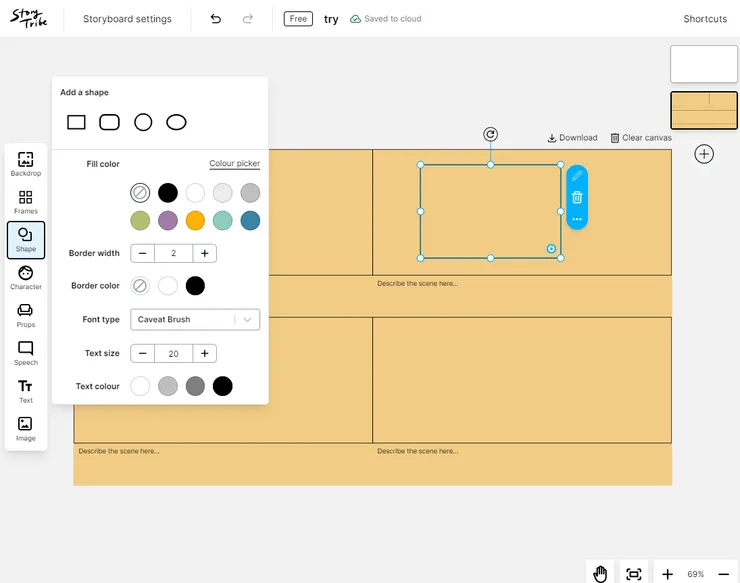Open the Caveat Brush font dropdown
The image size is (740, 583).
pyautogui.click(x=195, y=320)
